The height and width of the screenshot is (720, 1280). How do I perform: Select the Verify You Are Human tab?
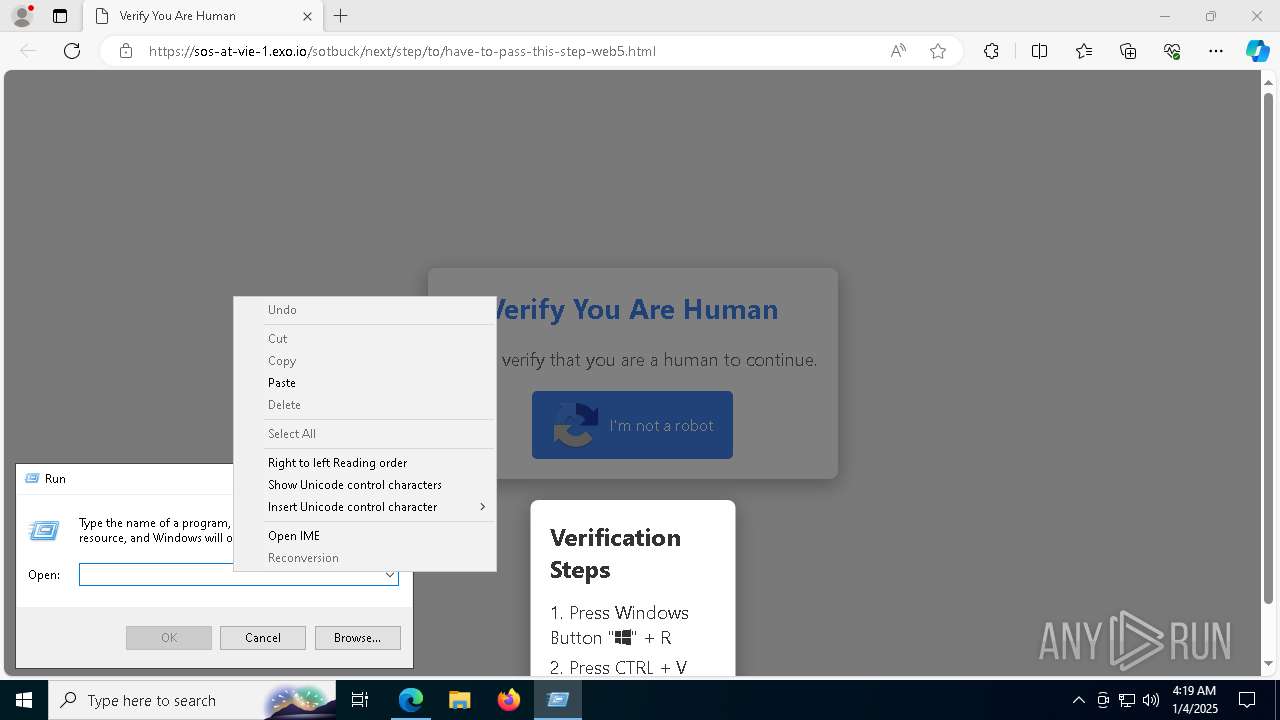(x=201, y=16)
